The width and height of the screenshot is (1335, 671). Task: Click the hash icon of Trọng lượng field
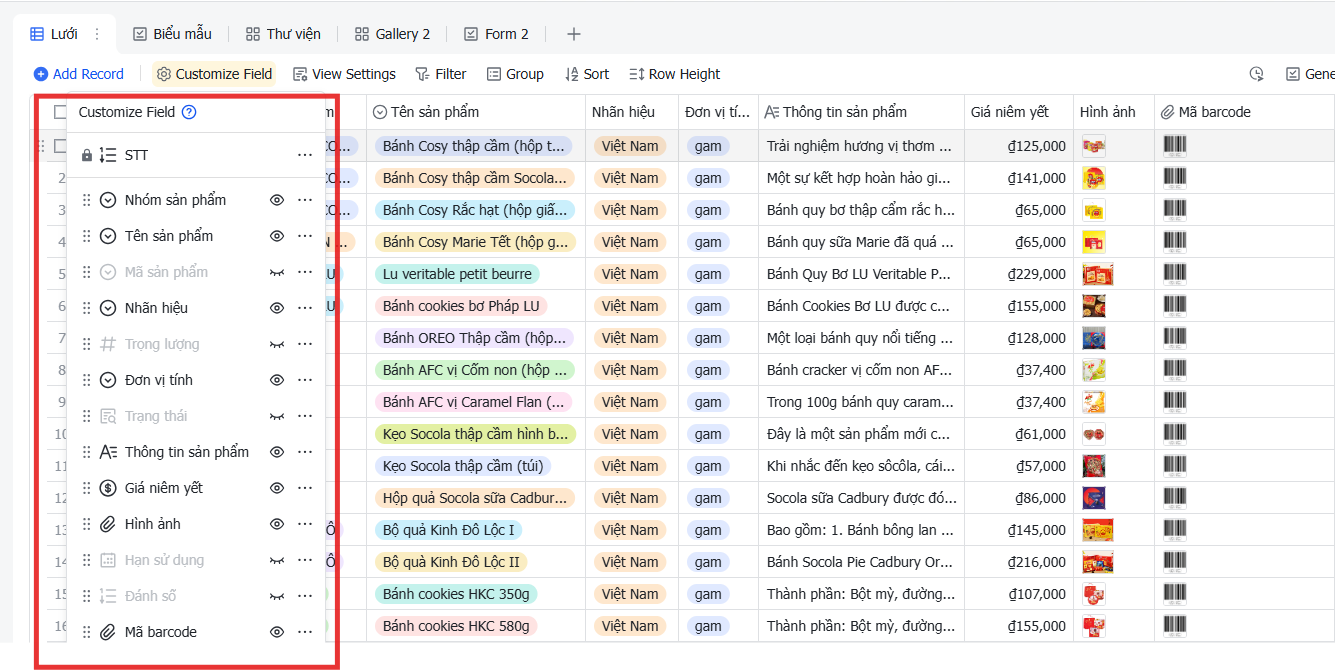[x=108, y=344]
